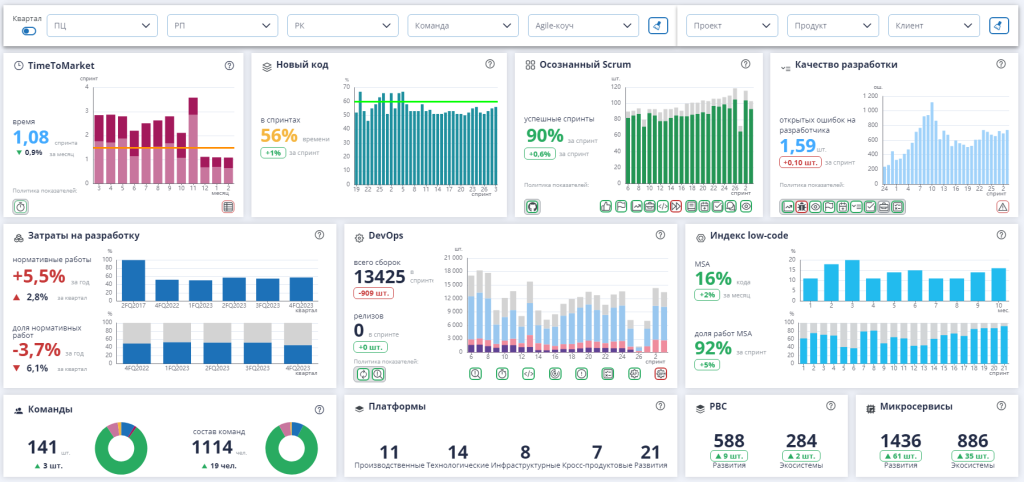Screen dimensions: 1024x482
Task: Toggle the eye icon in Качество разработки
Action: (x=815, y=206)
